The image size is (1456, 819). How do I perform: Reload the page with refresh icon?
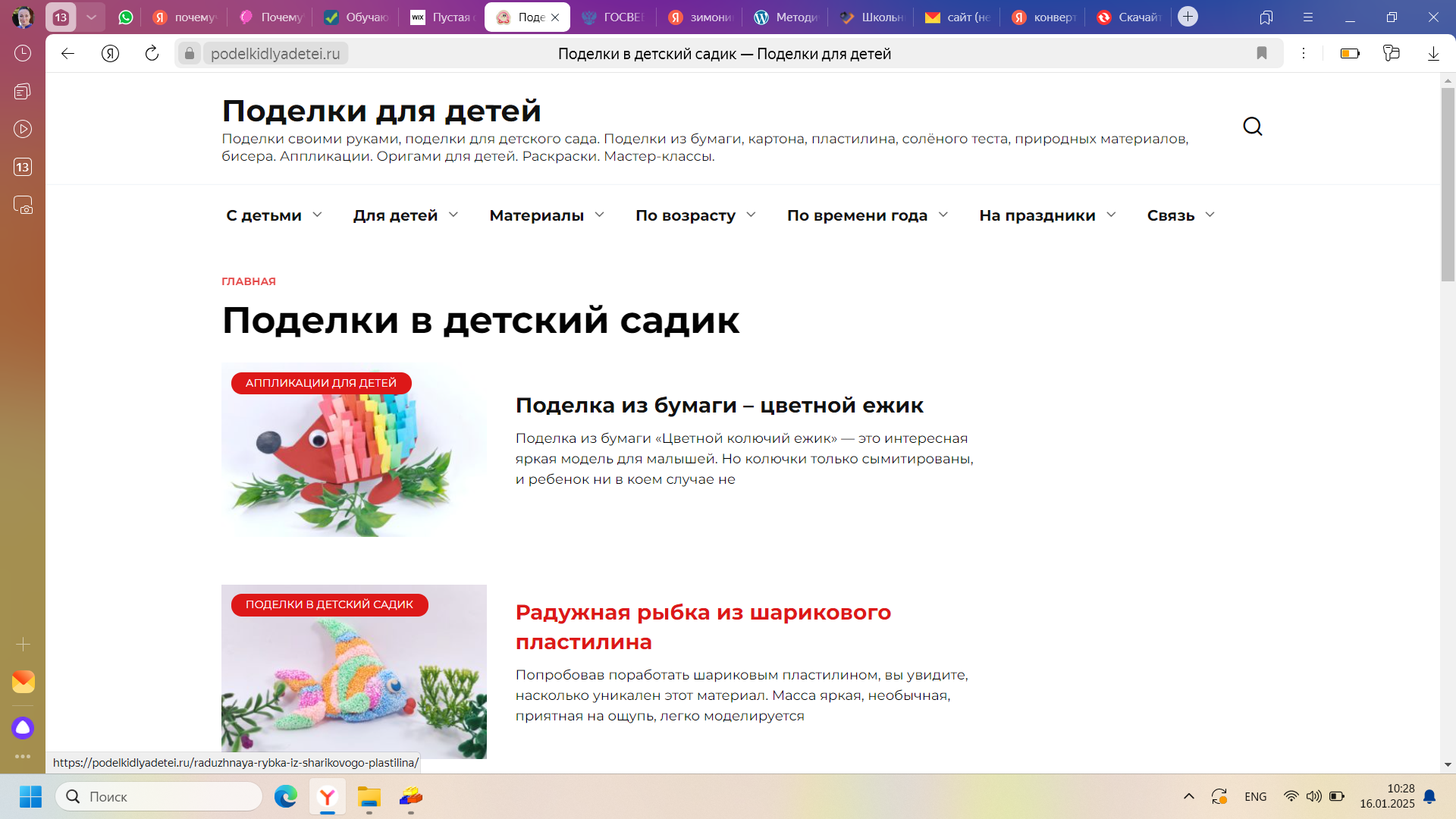point(152,53)
